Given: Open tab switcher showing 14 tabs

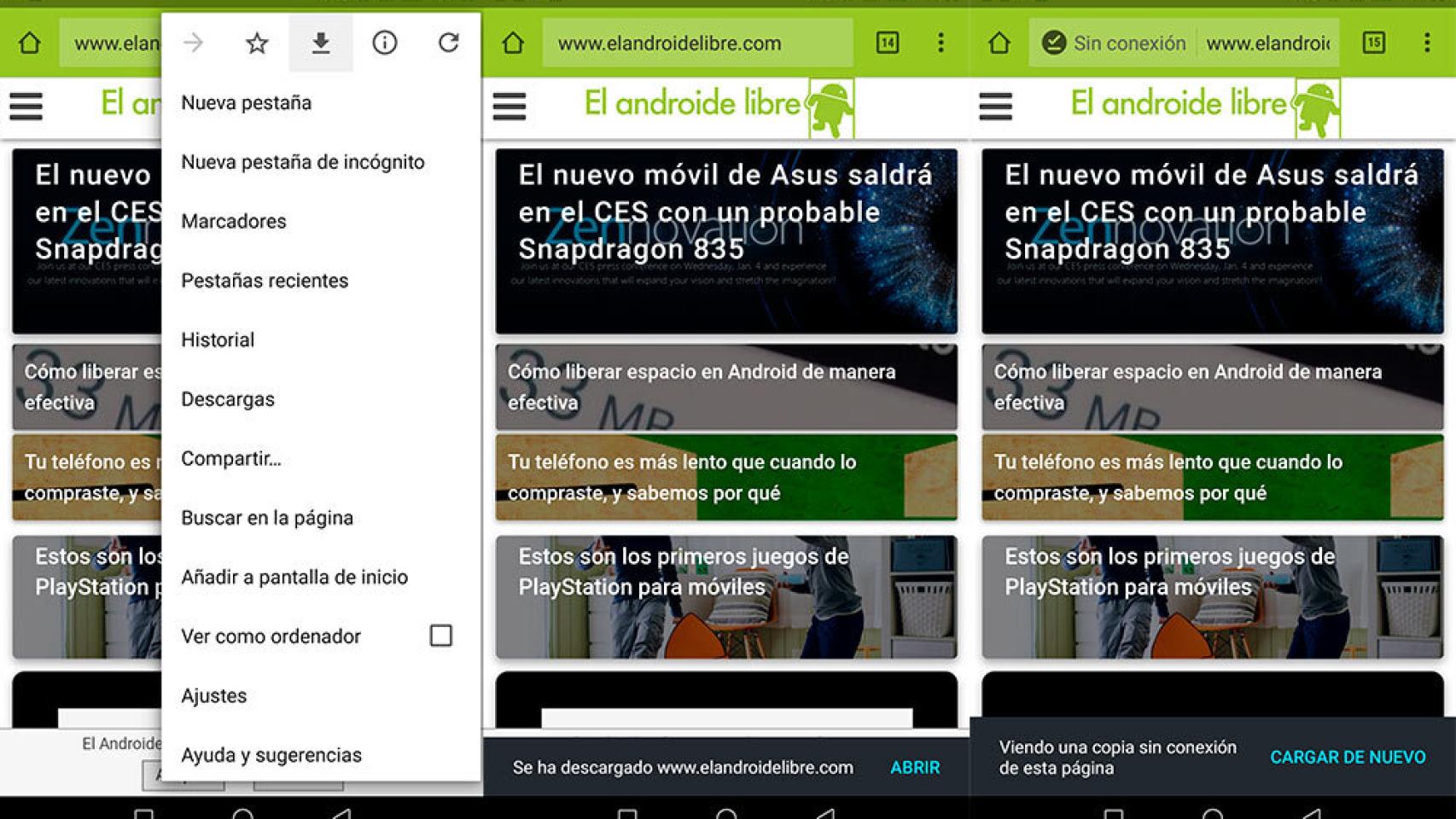Looking at the screenshot, I should (x=888, y=43).
